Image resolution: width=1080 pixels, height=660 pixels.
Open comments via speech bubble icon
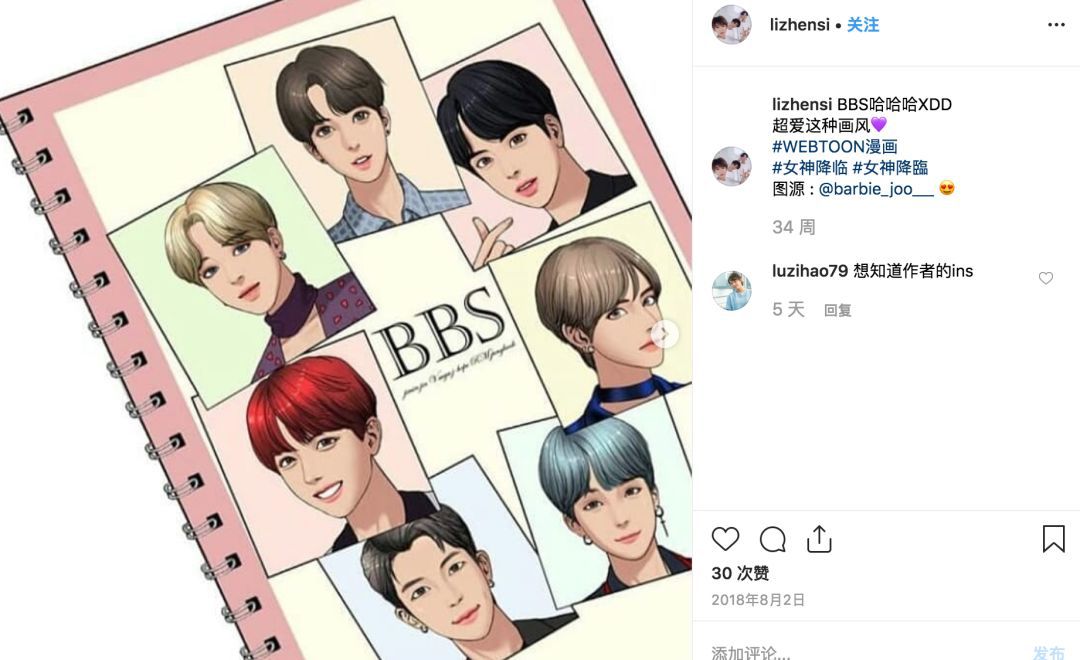772,539
